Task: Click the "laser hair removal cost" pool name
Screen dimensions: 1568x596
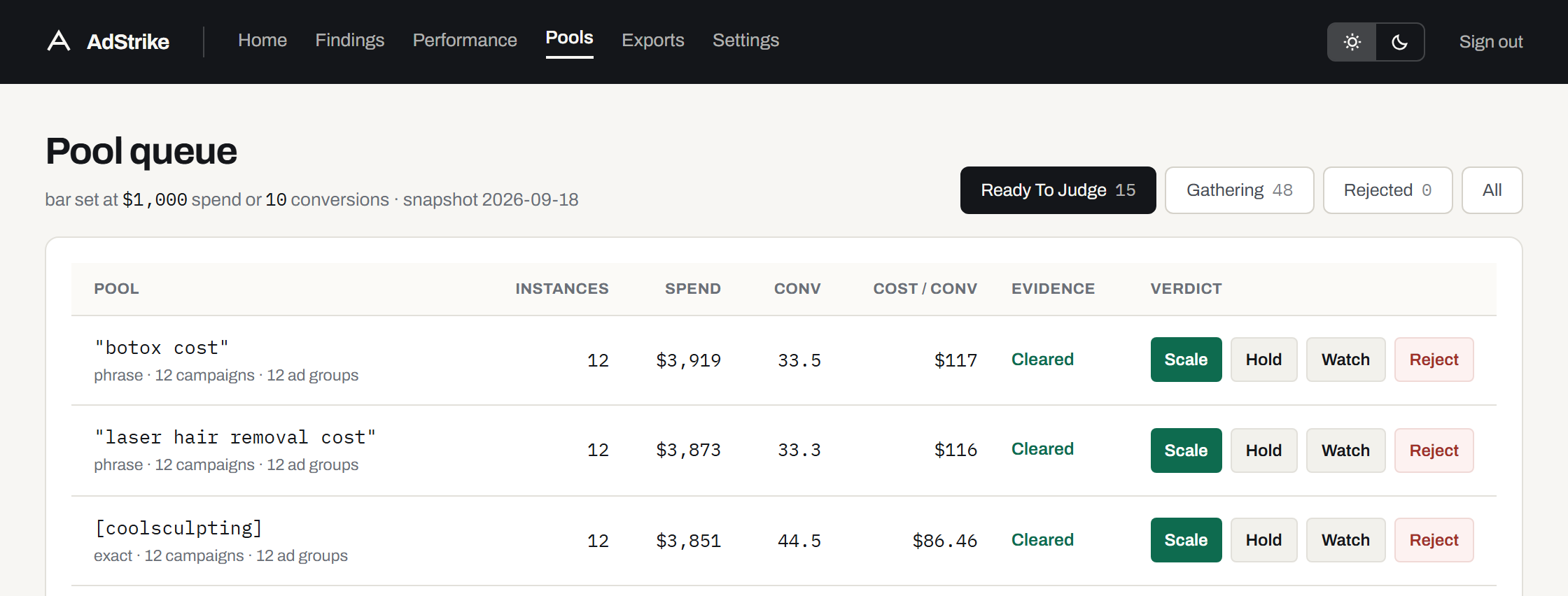Action: click(x=235, y=437)
